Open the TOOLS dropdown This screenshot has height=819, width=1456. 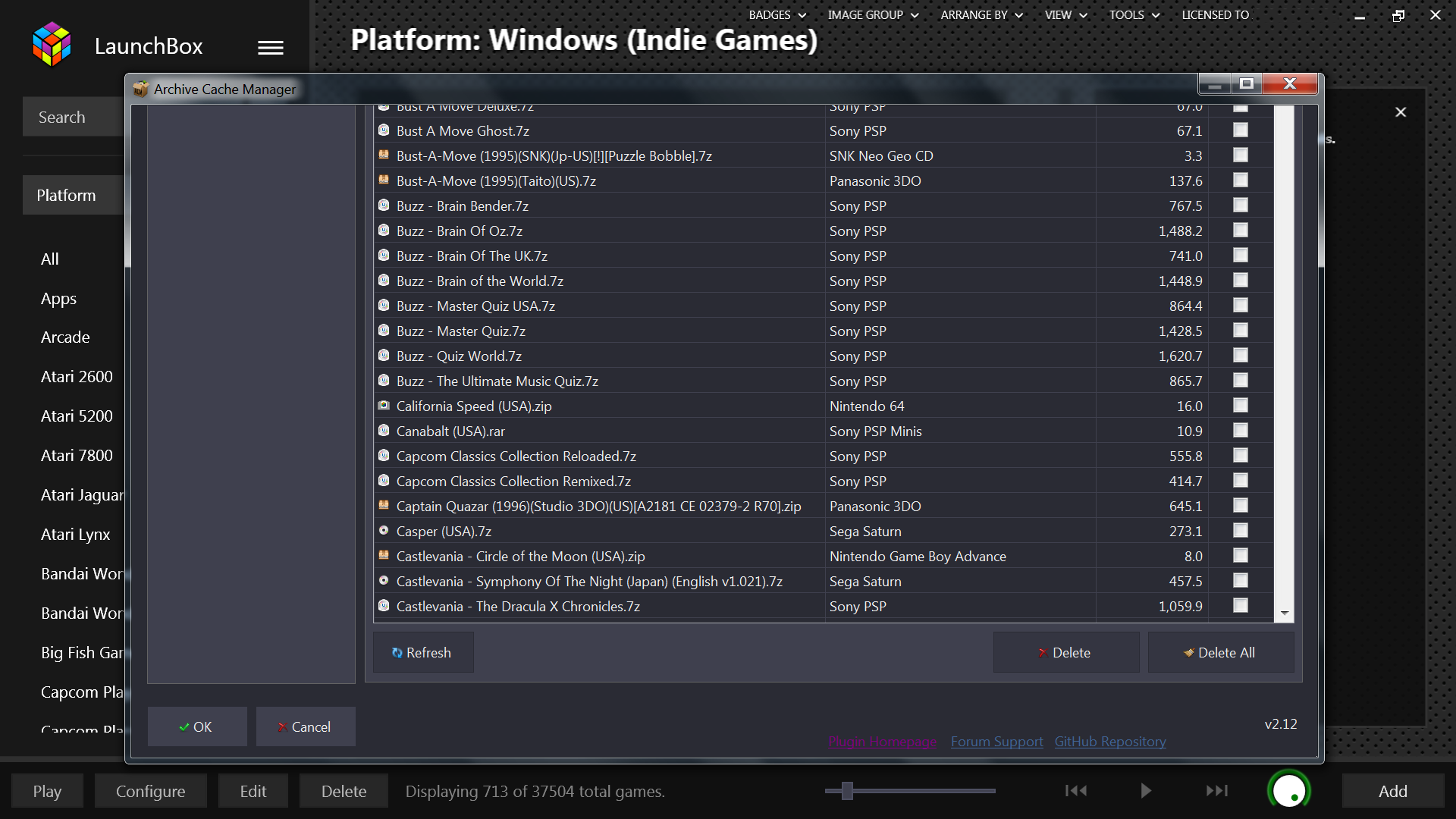point(1134,15)
